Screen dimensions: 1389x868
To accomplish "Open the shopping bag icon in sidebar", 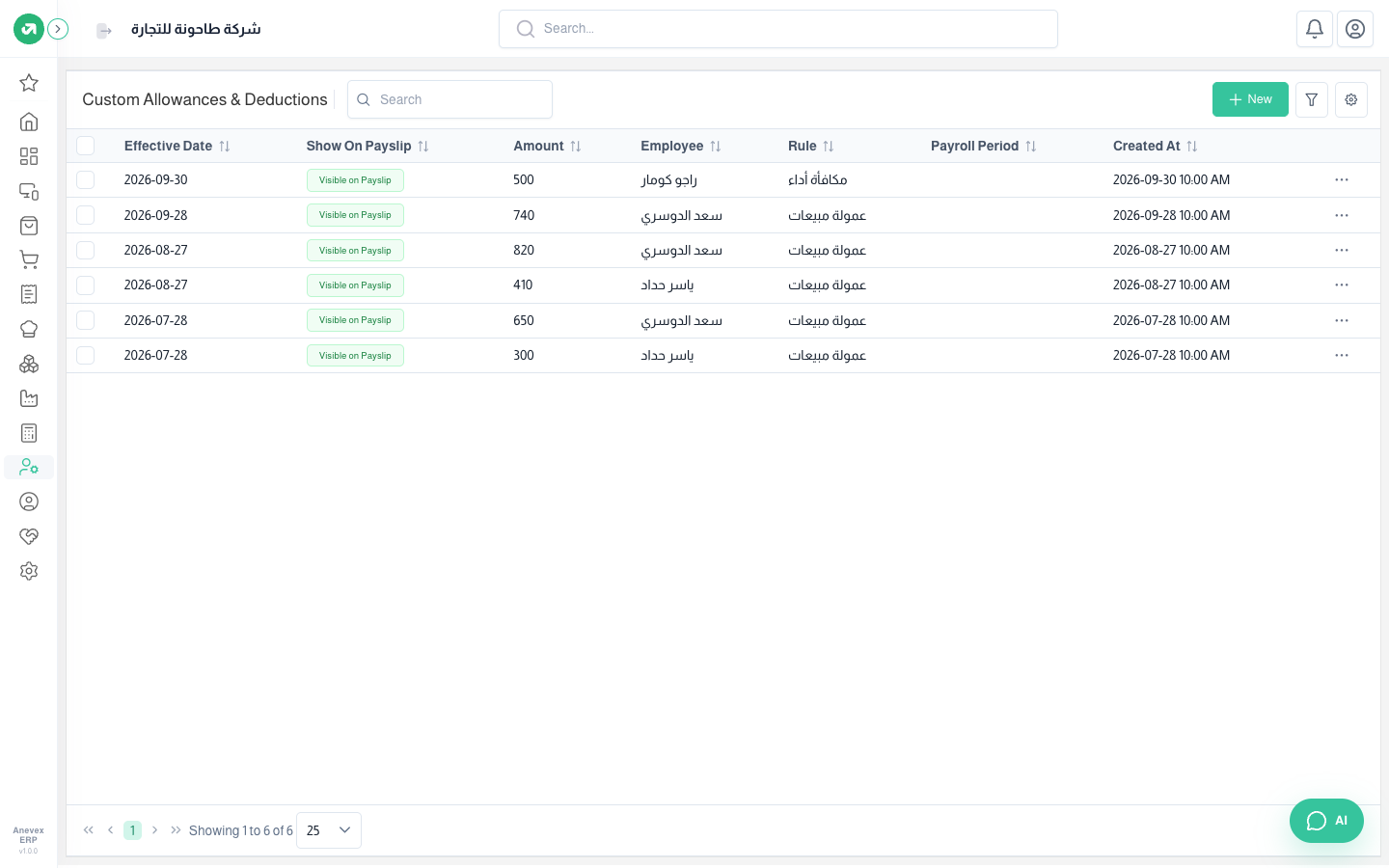I will [29, 226].
